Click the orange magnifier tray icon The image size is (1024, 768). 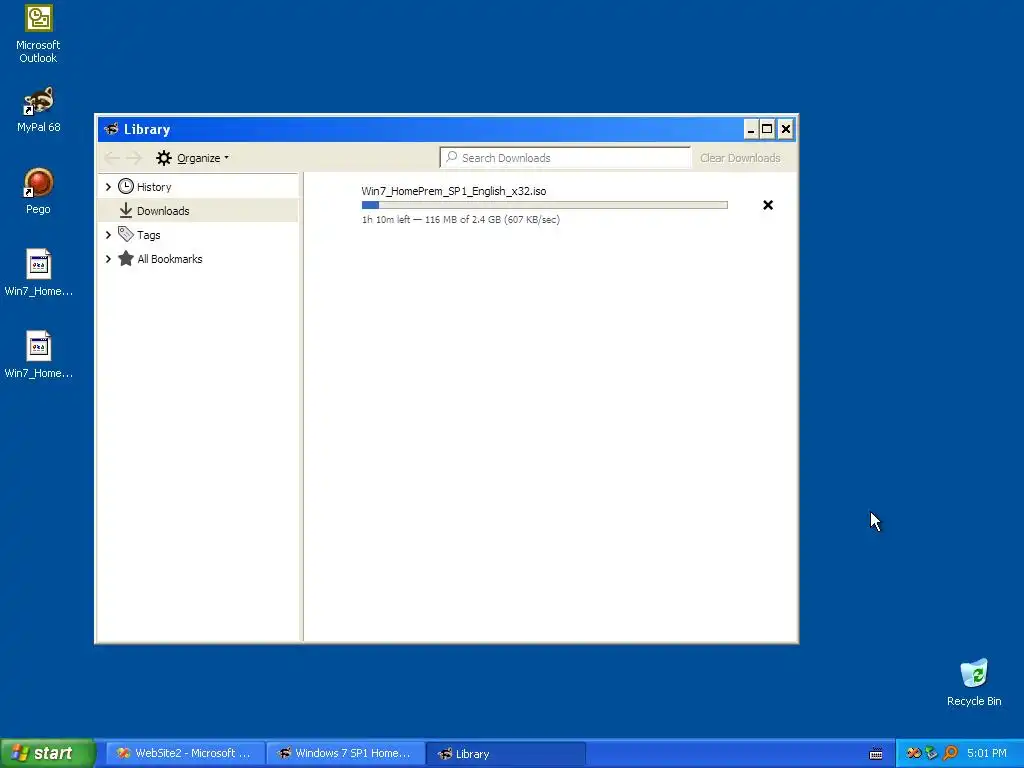point(950,753)
